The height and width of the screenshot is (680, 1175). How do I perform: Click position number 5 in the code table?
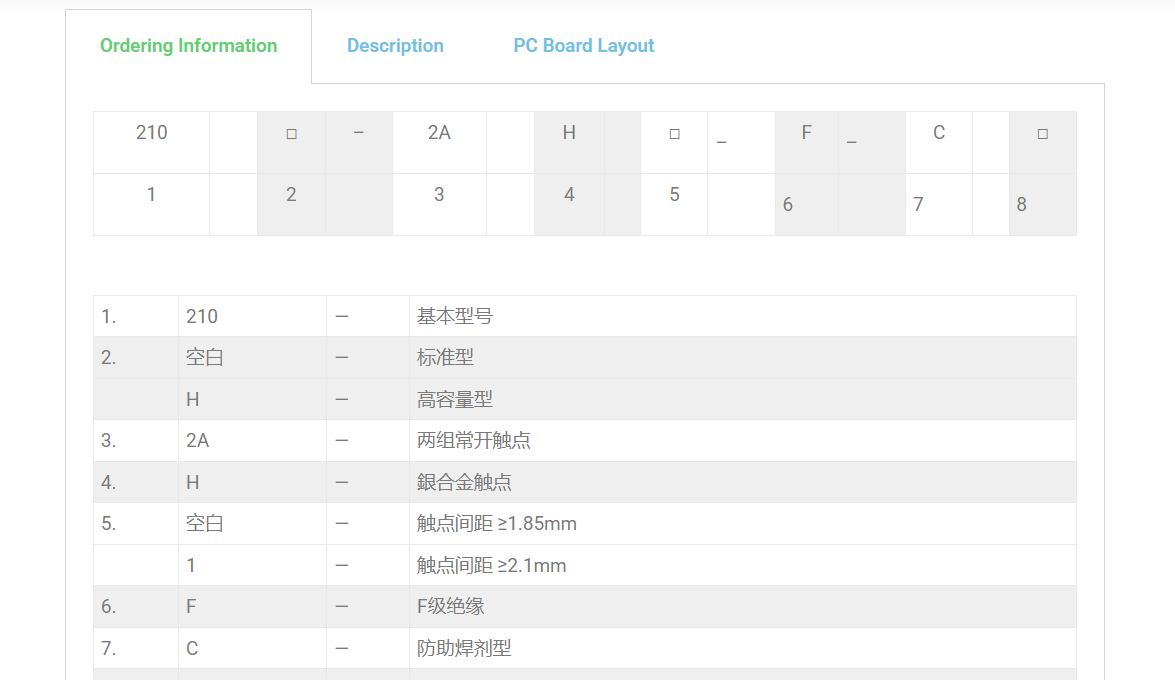pos(674,195)
